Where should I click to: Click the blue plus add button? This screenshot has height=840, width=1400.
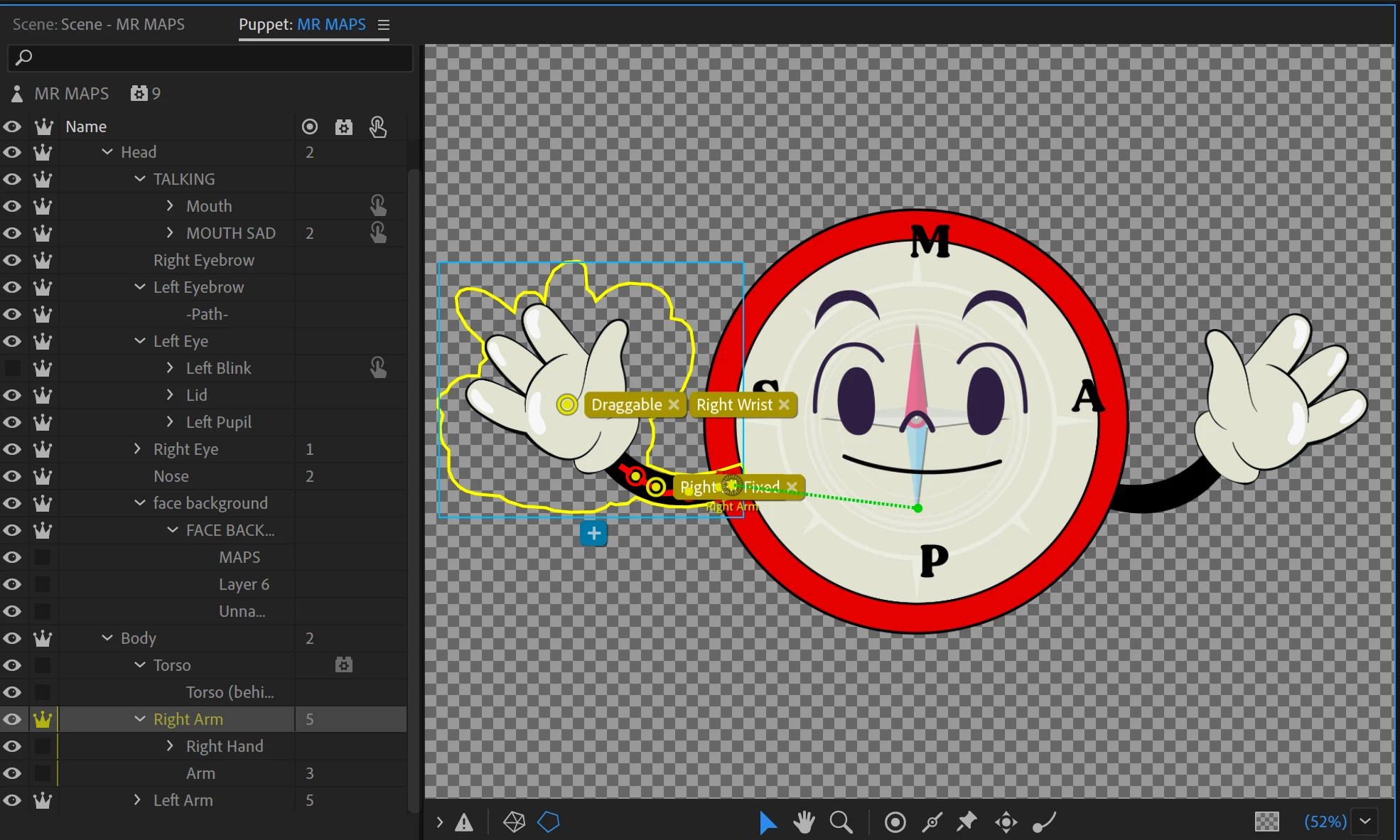coord(593,533)
